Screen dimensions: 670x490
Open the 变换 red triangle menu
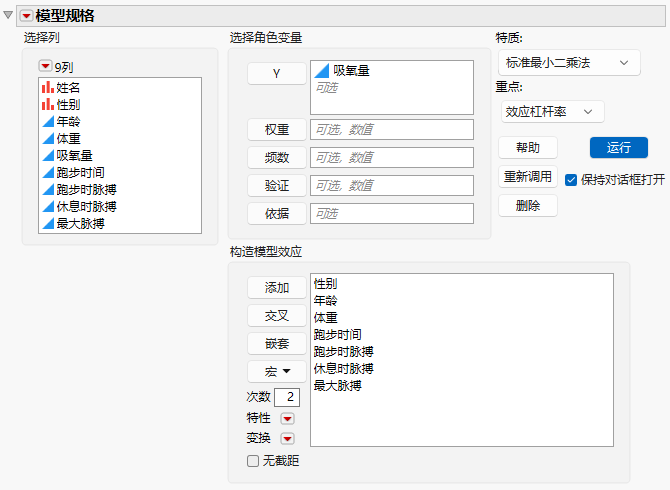pyautogui.click(x=287, y=438)
